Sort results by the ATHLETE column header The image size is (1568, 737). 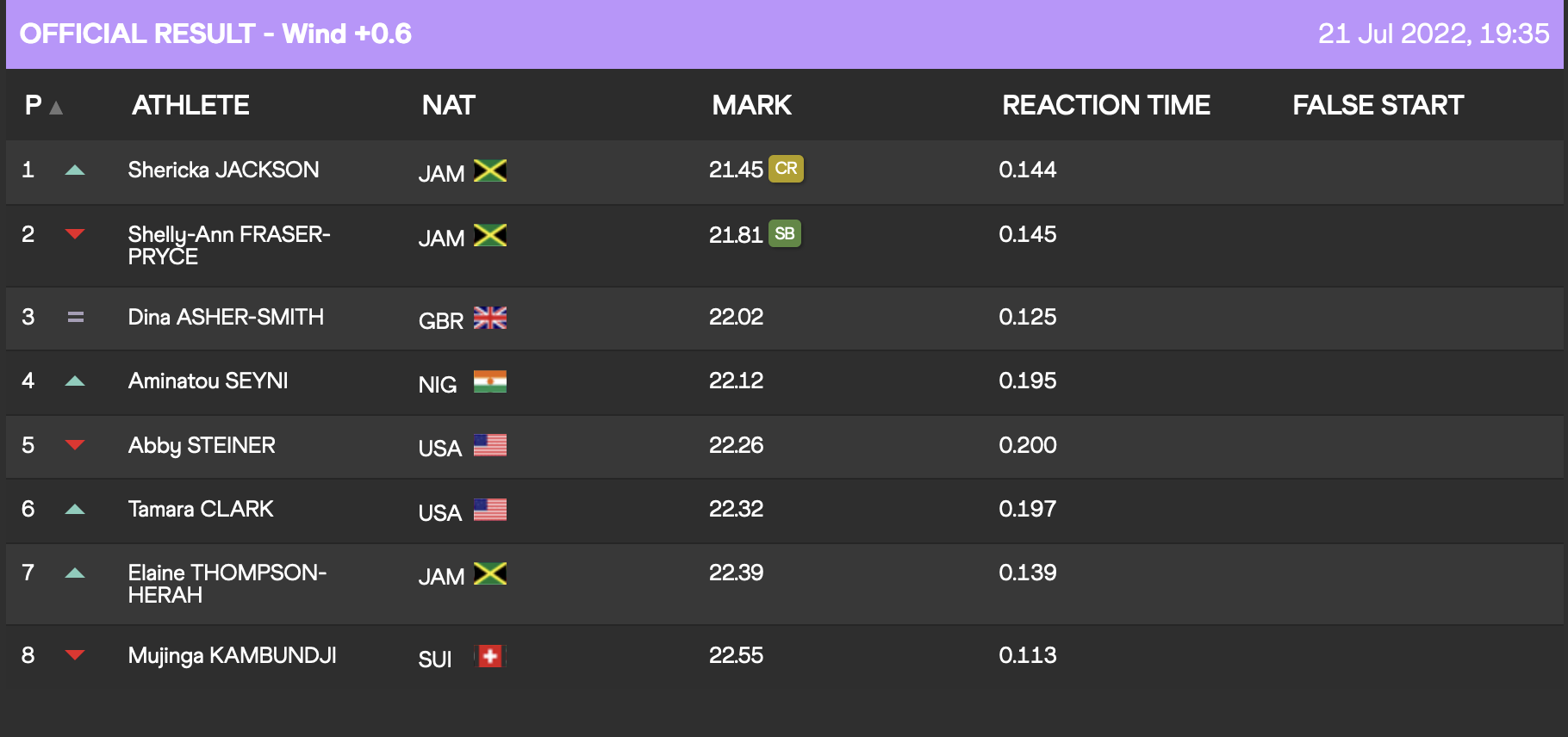(x=190, y=105)
